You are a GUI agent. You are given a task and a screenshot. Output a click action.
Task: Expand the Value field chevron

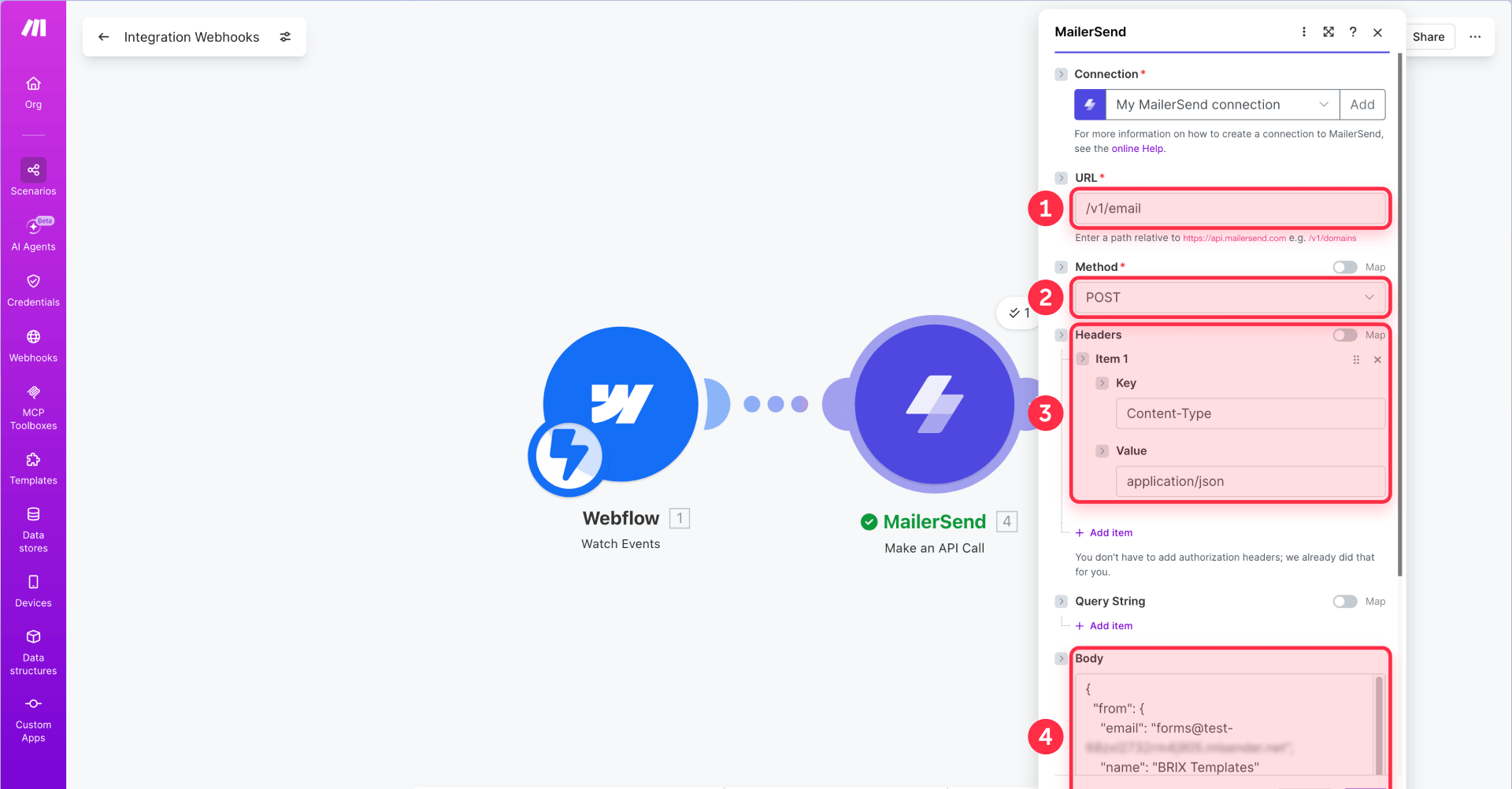click(x=1102, y=451)
